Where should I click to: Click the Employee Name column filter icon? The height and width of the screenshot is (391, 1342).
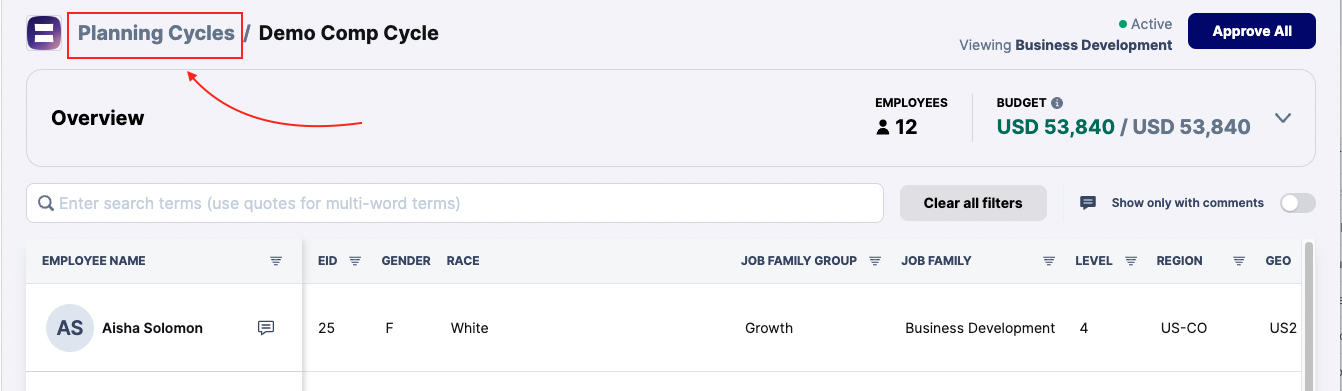pos(276,261)
